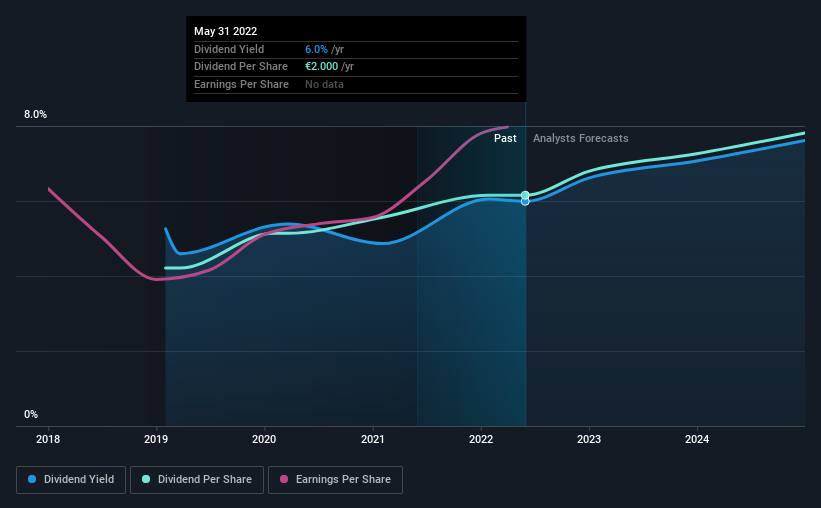
Task: Click the tooltip Dividend Per Share row label
Action: pyautogui.click(x=241, y=67)
